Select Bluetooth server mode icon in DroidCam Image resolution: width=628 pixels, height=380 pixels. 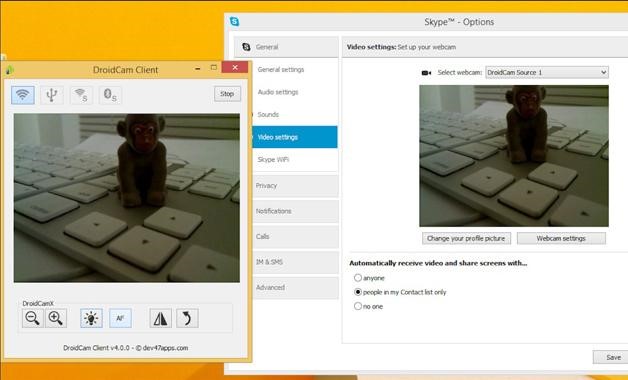click(x=110, y=95)
